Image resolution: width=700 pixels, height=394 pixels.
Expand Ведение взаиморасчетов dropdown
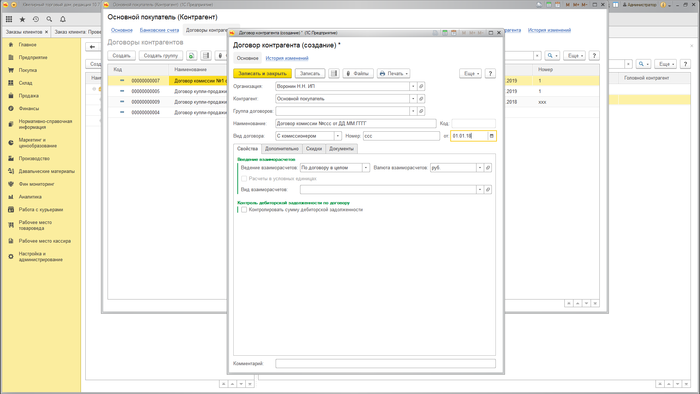point(366,168)
